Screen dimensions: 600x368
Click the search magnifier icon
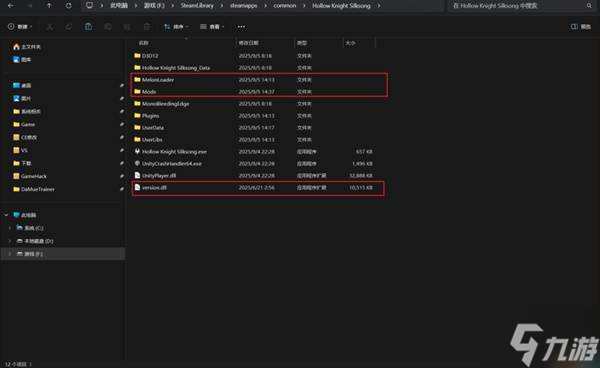(589, 6)
